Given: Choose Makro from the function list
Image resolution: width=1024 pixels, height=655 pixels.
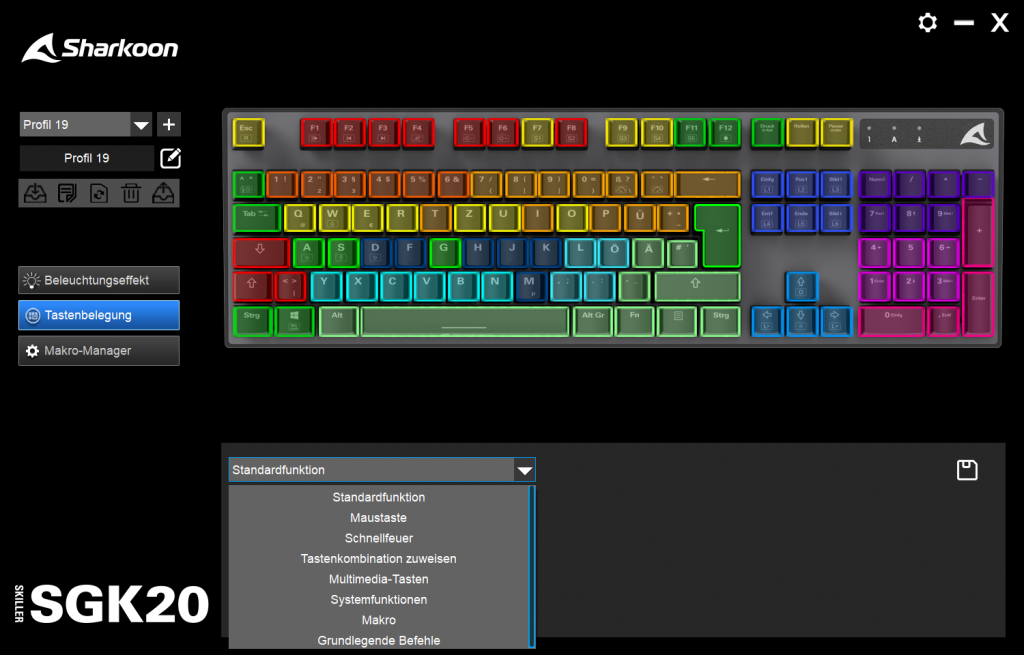Looking at the screenshot, I should tap(378, 620).
